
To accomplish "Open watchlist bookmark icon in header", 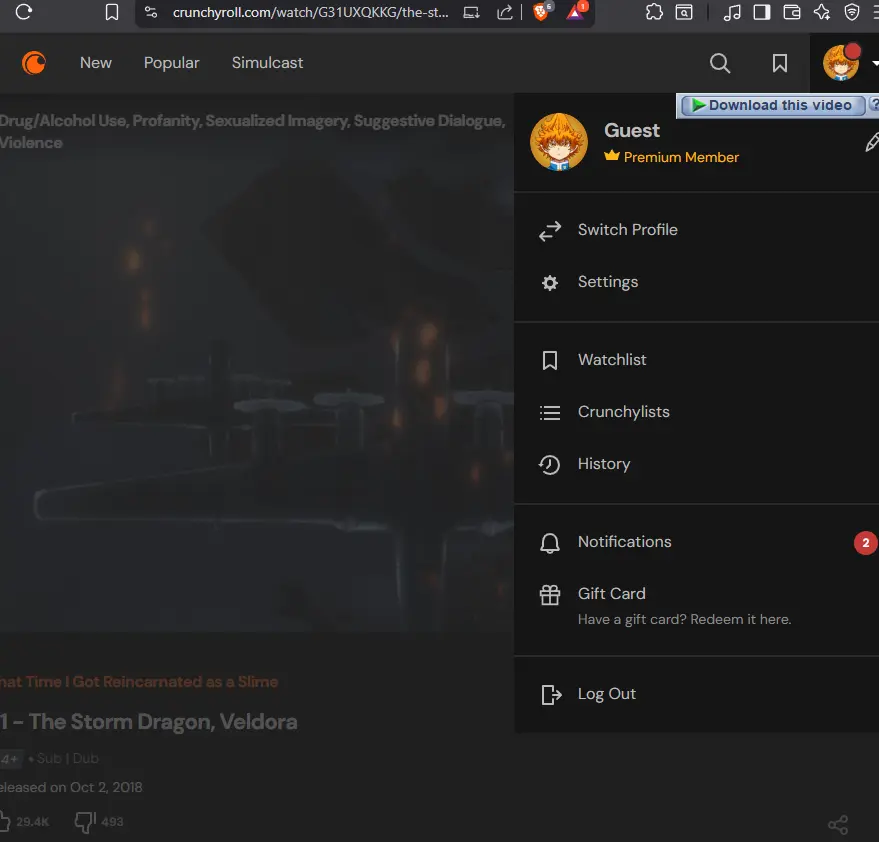I will pos(779,63).
